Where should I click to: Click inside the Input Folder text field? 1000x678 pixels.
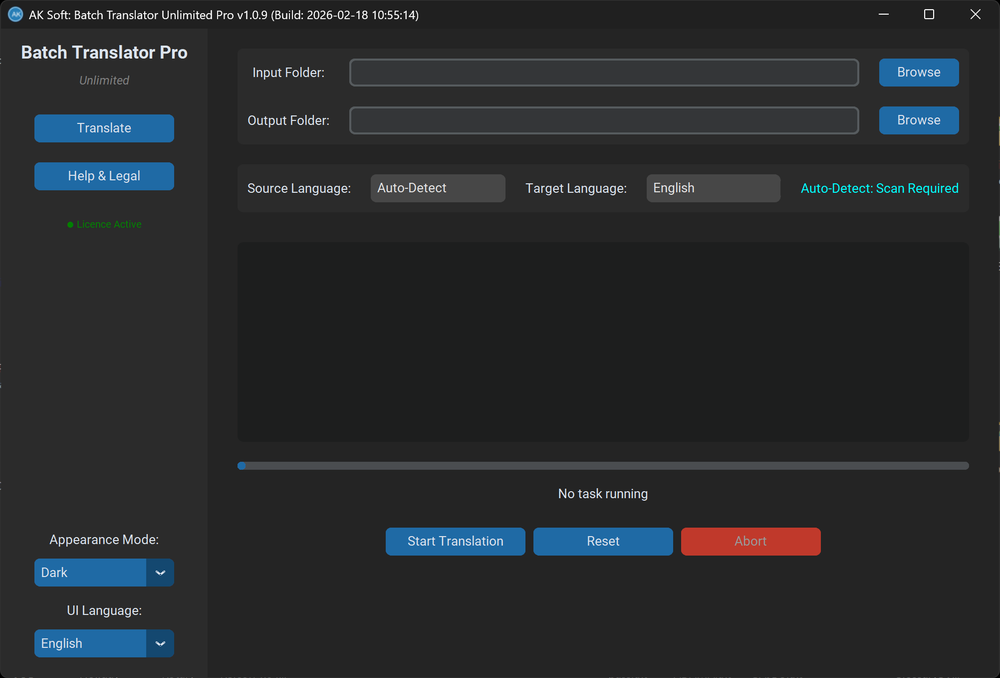click(x=603, y=72)
